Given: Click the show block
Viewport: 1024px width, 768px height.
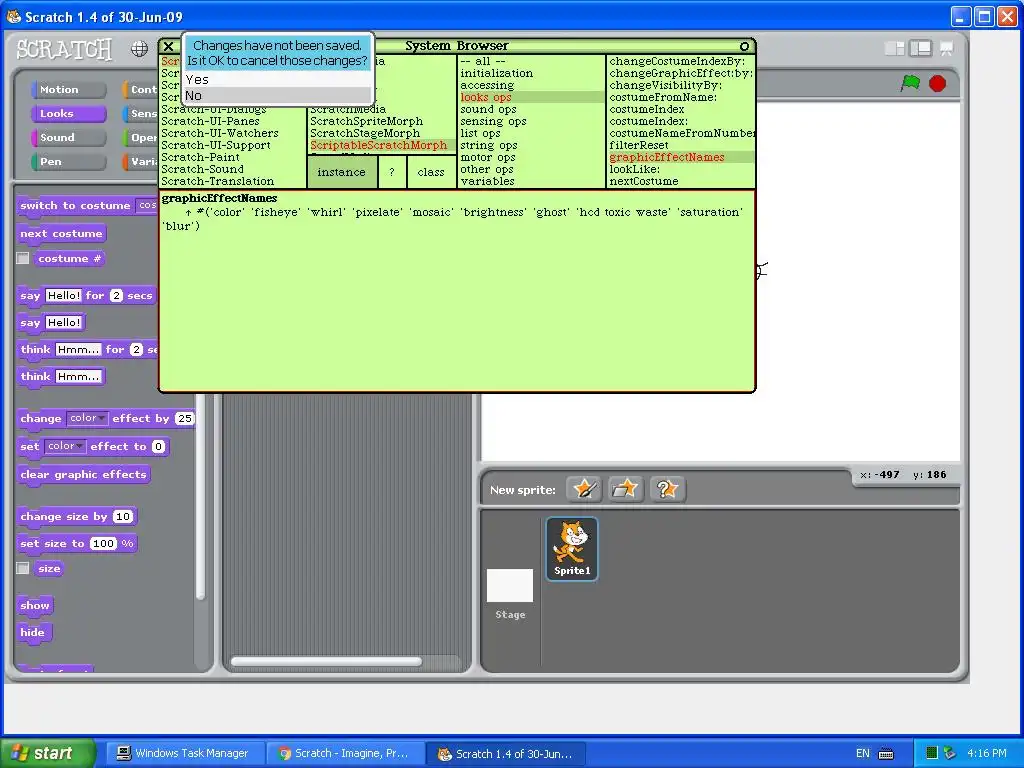Looking at the screenshot, I should pos(35,606).
